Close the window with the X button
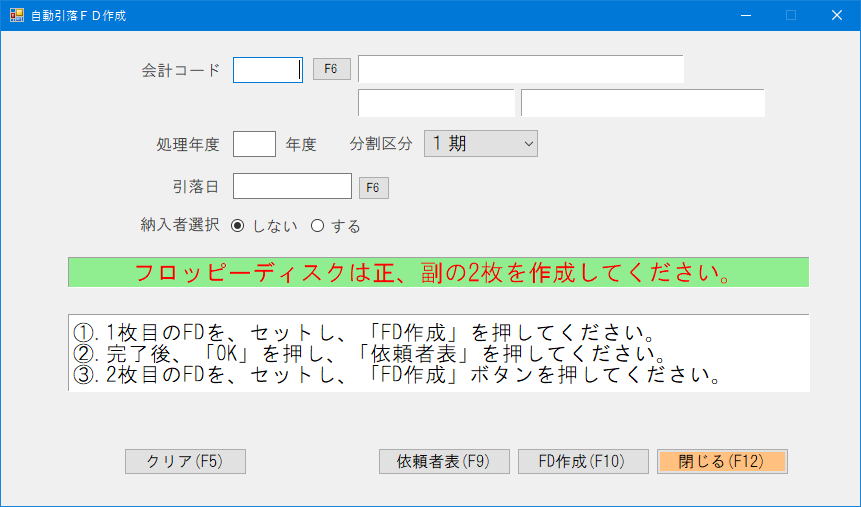The width and height of the screenshot is (861, 507). click(836, 15)
